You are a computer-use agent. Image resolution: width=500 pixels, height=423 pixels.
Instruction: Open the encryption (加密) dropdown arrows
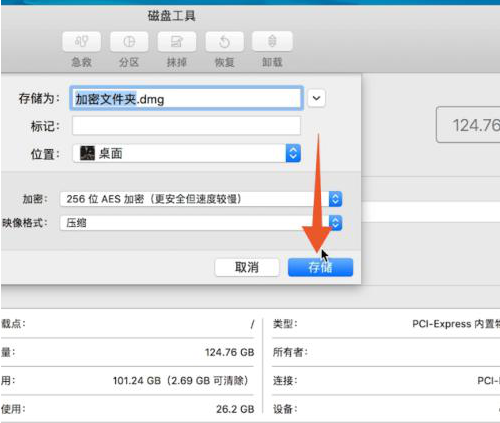pyautogui.click(x=335, y=199)
